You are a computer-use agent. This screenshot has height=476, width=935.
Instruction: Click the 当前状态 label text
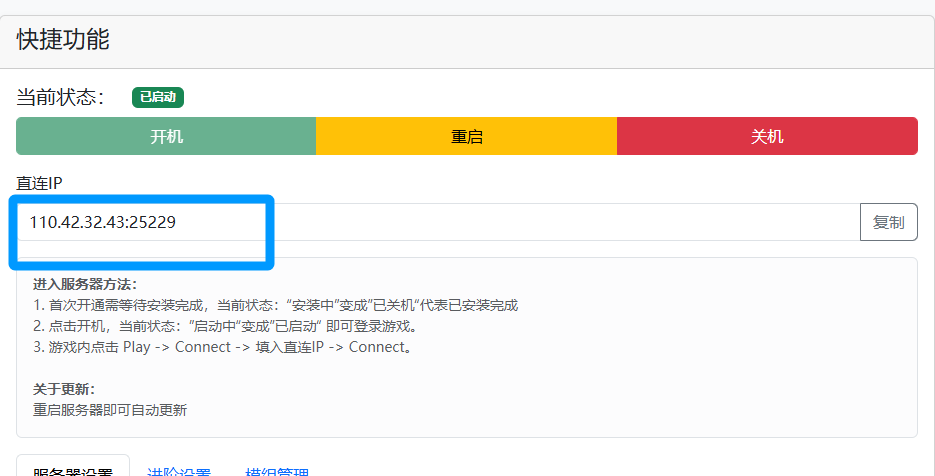coord(61,97)
